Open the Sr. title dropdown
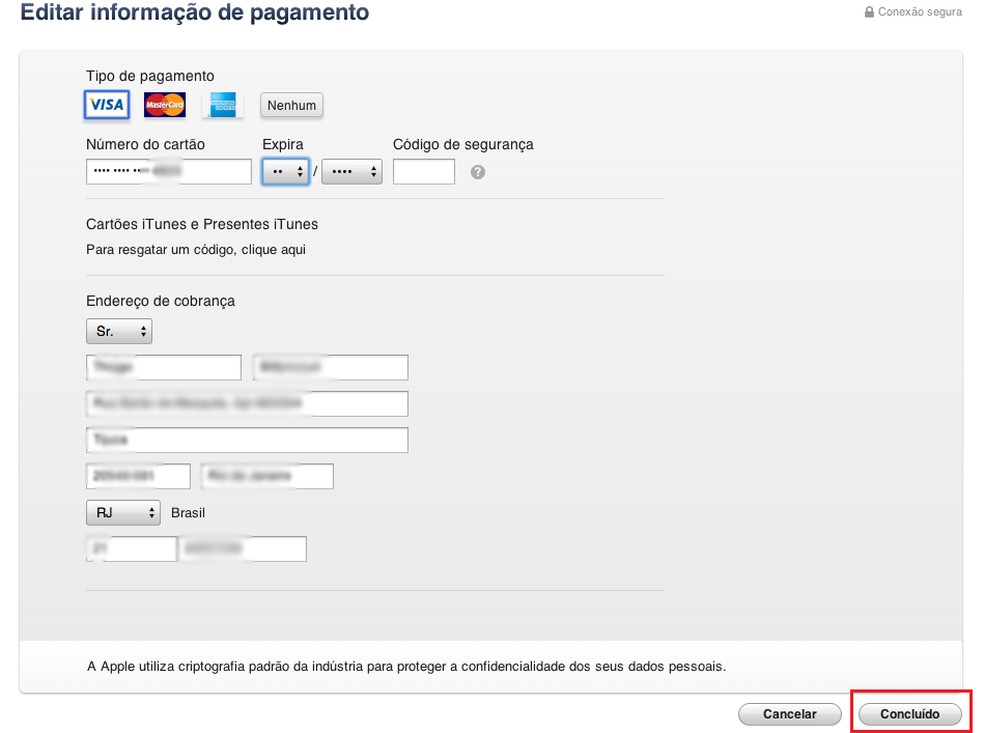The image size is (984, 733). (119, 331)
